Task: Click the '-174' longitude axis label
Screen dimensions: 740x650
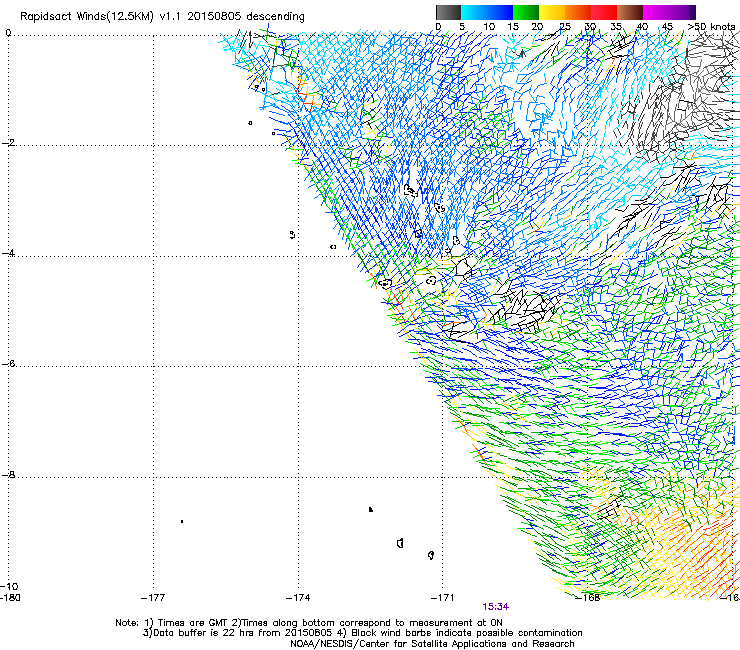Action: point(298,598)
